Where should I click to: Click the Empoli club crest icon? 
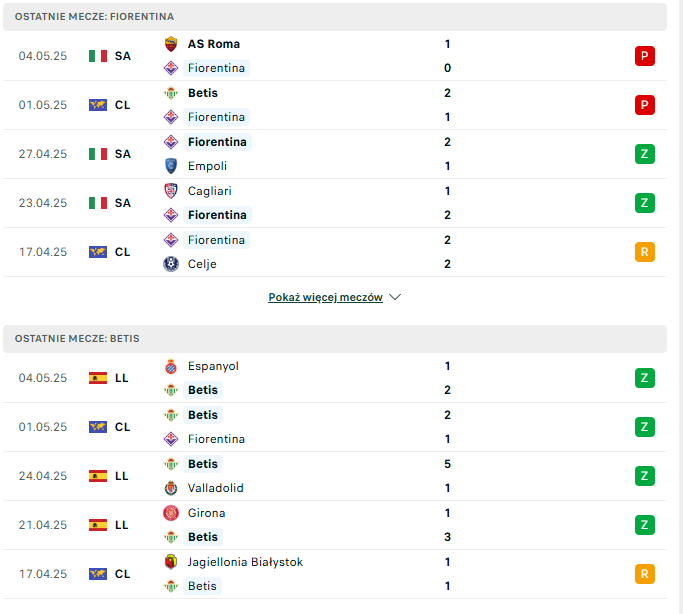coord(171,166)
